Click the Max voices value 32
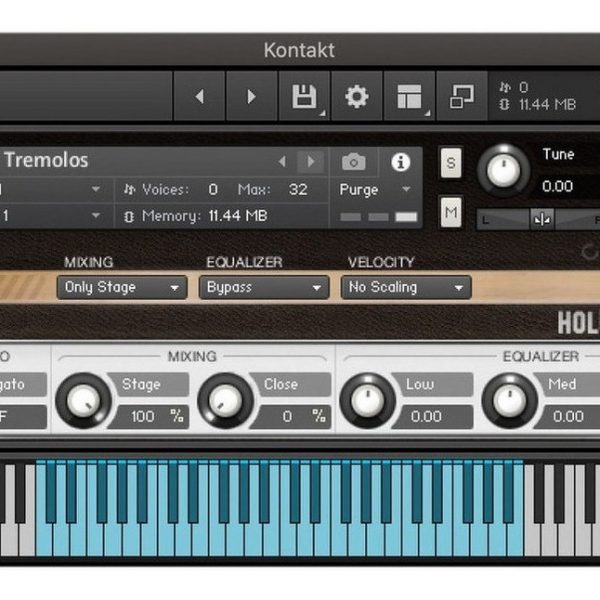600x600 pixels. click(x=298, y=189)
